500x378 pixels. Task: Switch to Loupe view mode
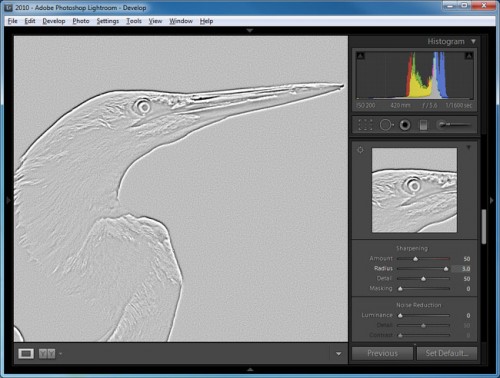click(x=26, y=354)
